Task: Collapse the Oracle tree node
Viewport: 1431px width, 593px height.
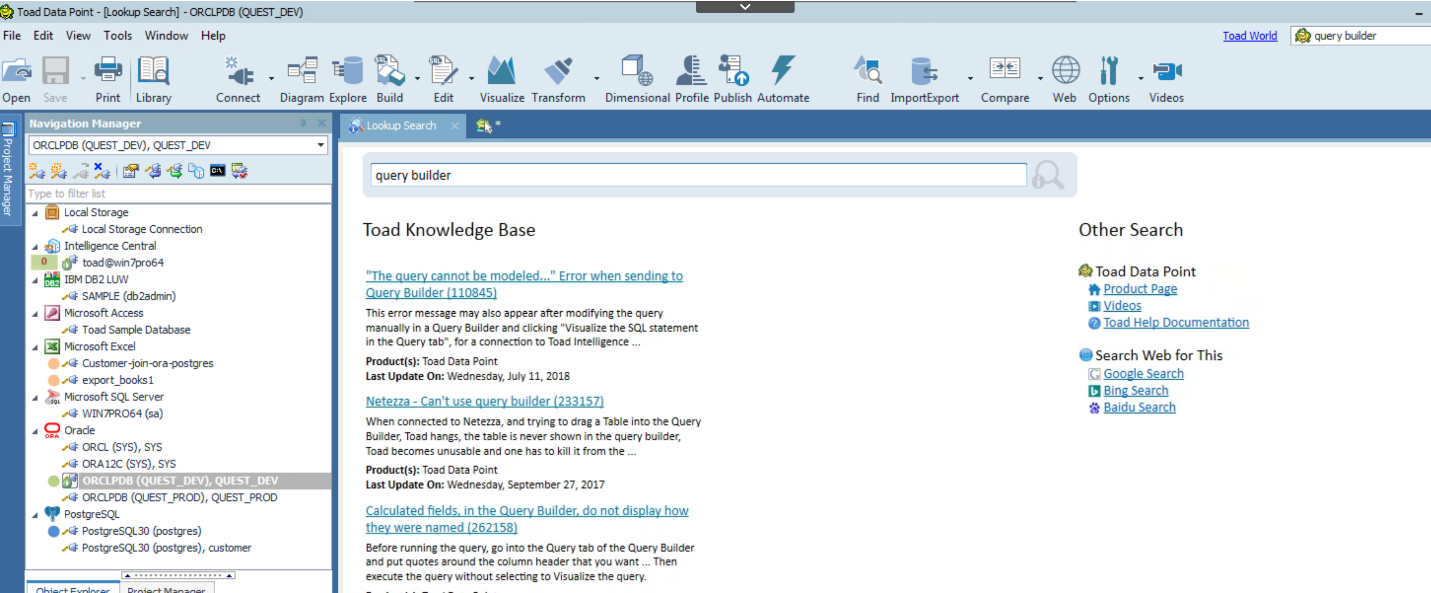Action: tap(36, 431)
